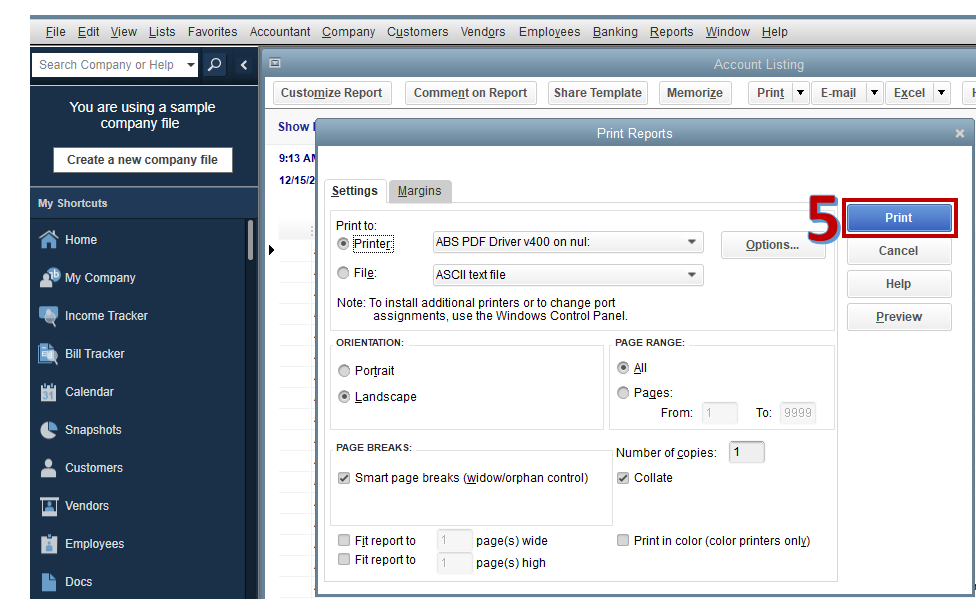This screenshot has width=976, height=613.
Task: Toggle Smart page breaks checkbox
Action: (x=344, y=478)
